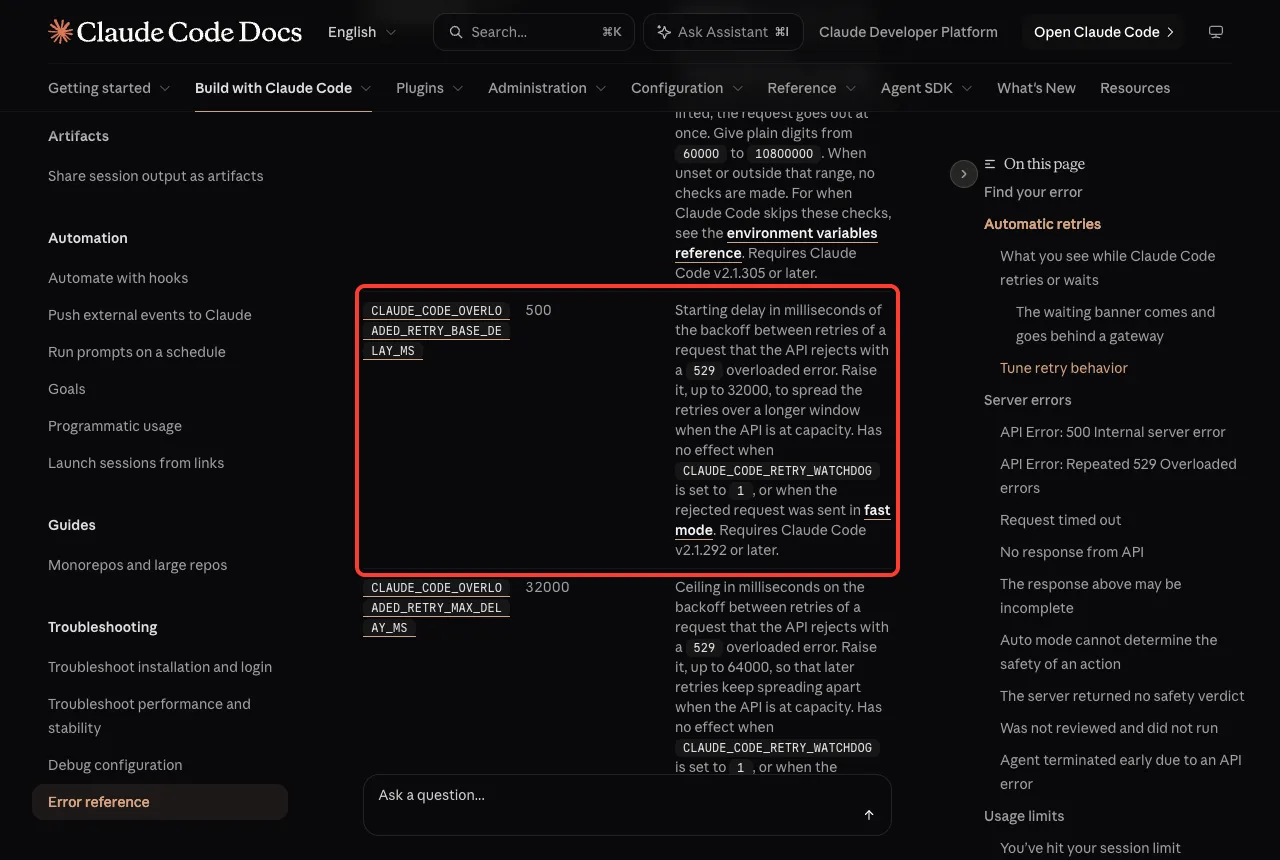Click the On this page list icon

(x=990, y=164)
